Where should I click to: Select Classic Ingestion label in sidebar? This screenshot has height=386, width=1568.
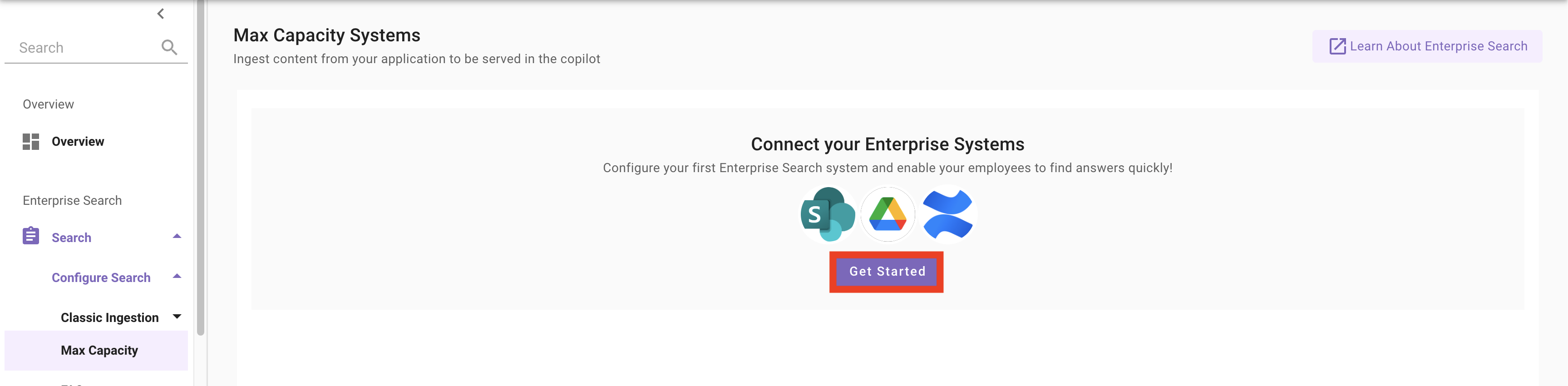(x=109, y=317)
